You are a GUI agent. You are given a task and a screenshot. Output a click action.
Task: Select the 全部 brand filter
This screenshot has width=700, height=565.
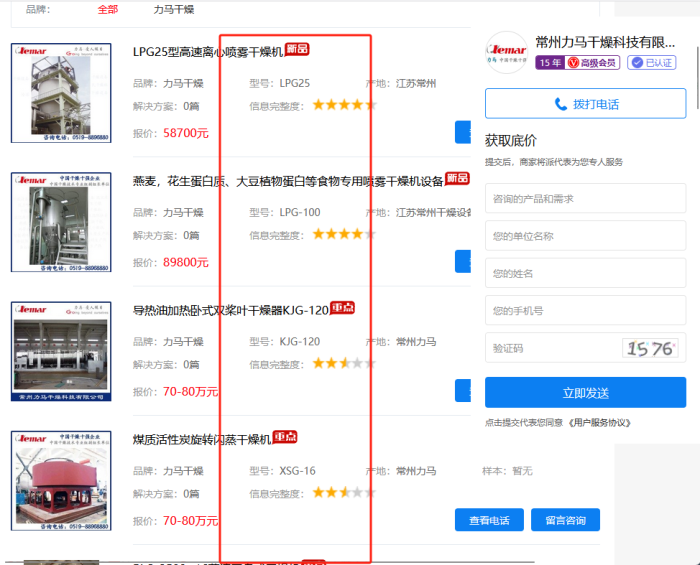[x=107, y=9]
